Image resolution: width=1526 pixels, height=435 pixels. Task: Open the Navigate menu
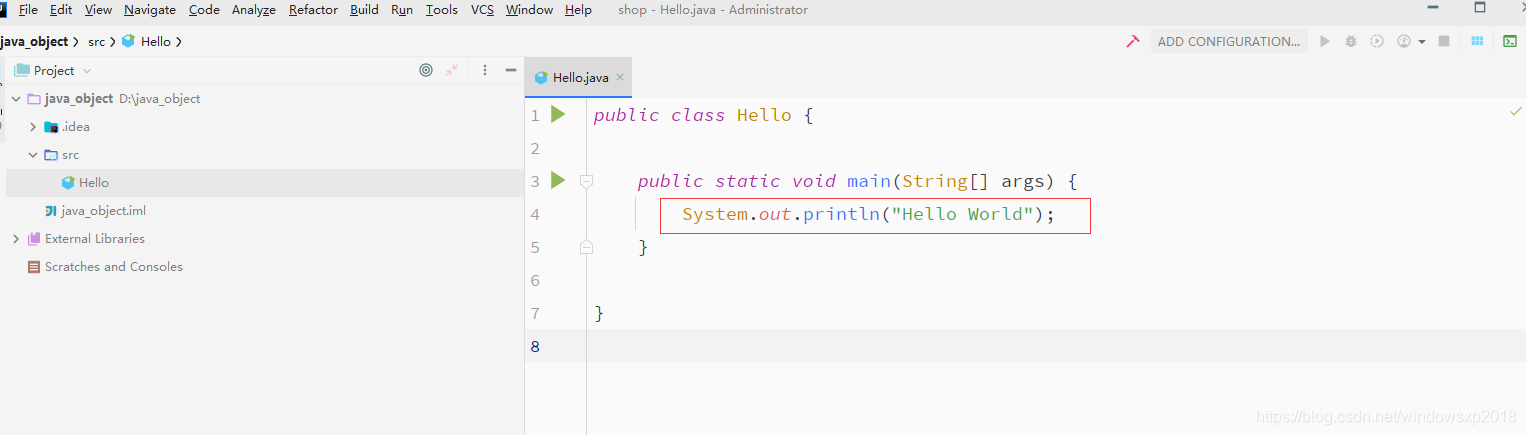click(x=150, y=10)
